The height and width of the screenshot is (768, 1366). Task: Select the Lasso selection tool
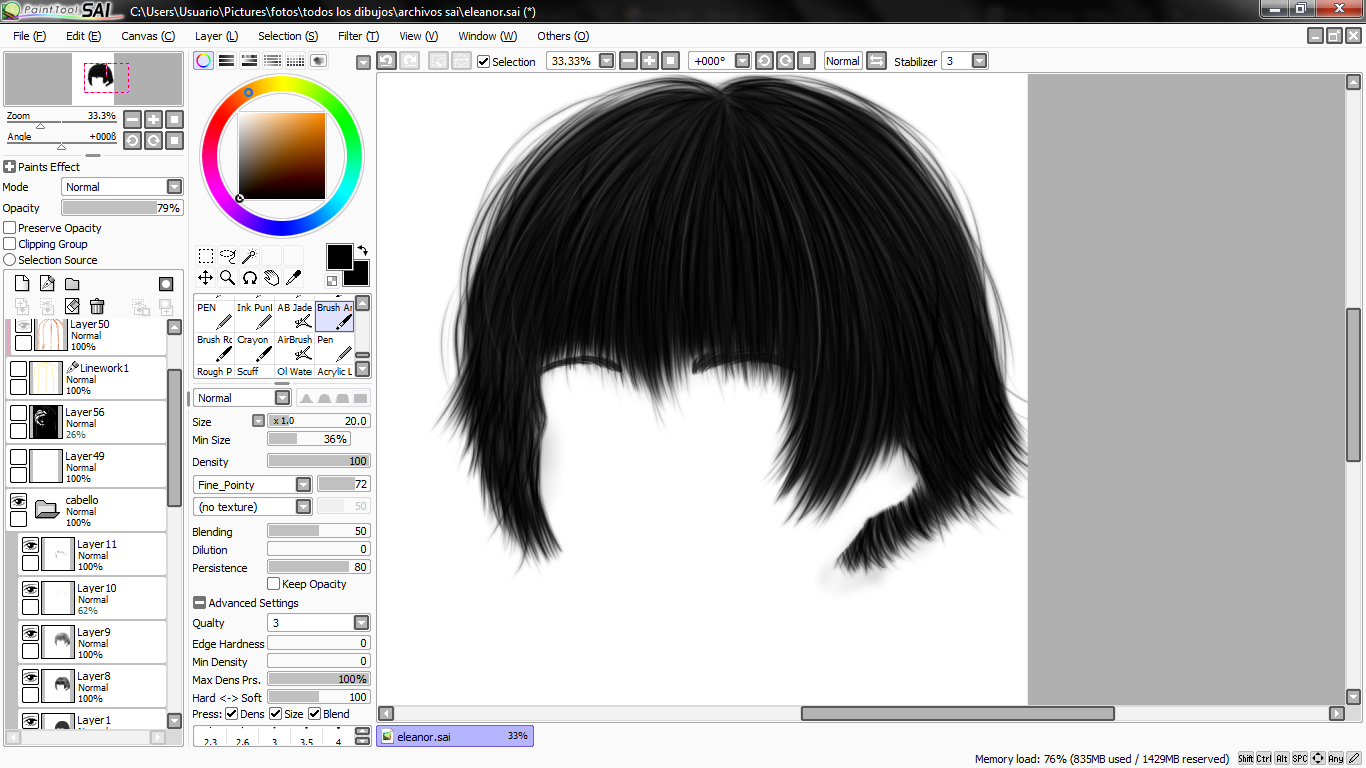[x=227, y=256]
